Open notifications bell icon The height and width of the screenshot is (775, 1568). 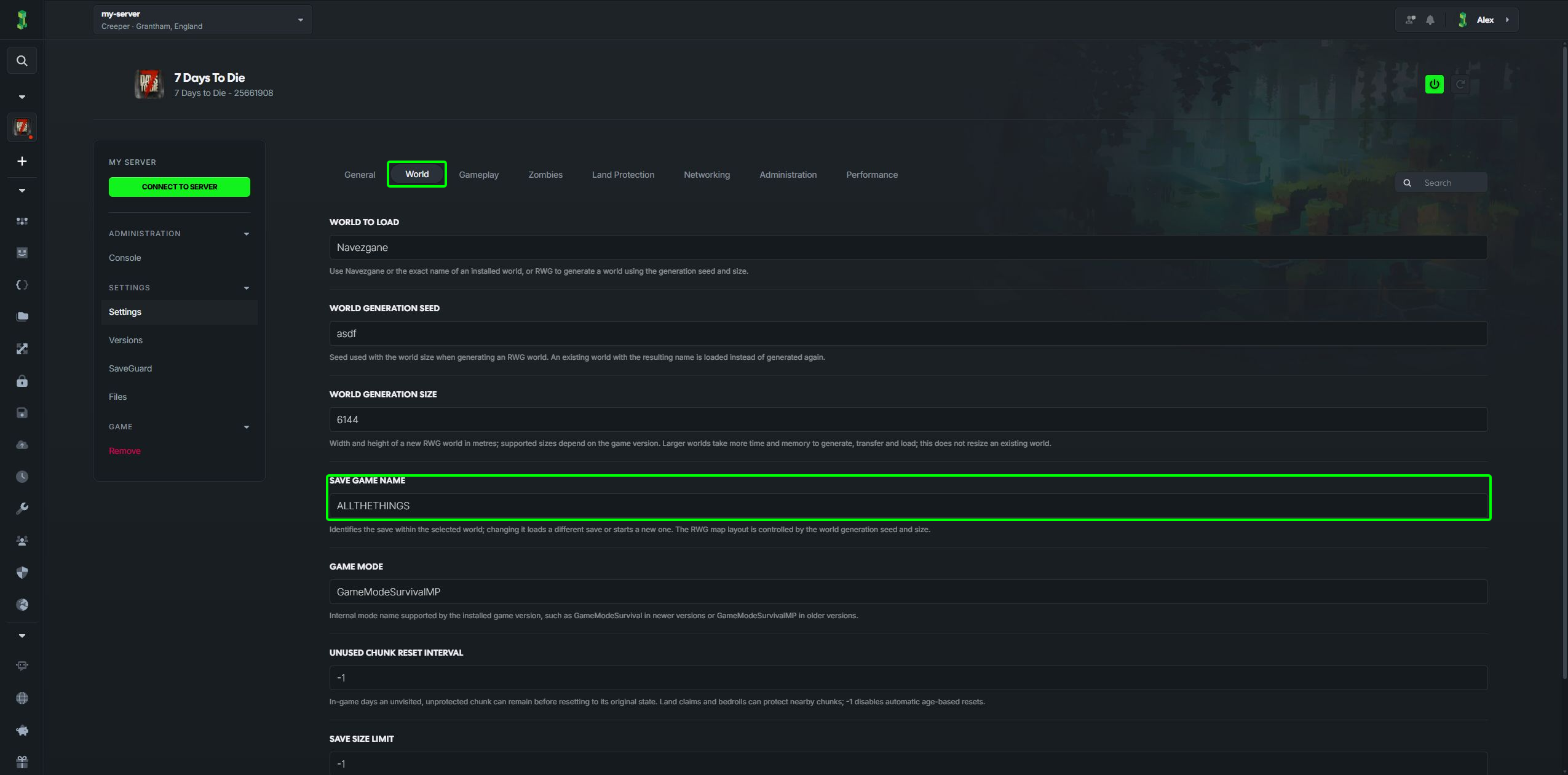tap(1430, 20)
